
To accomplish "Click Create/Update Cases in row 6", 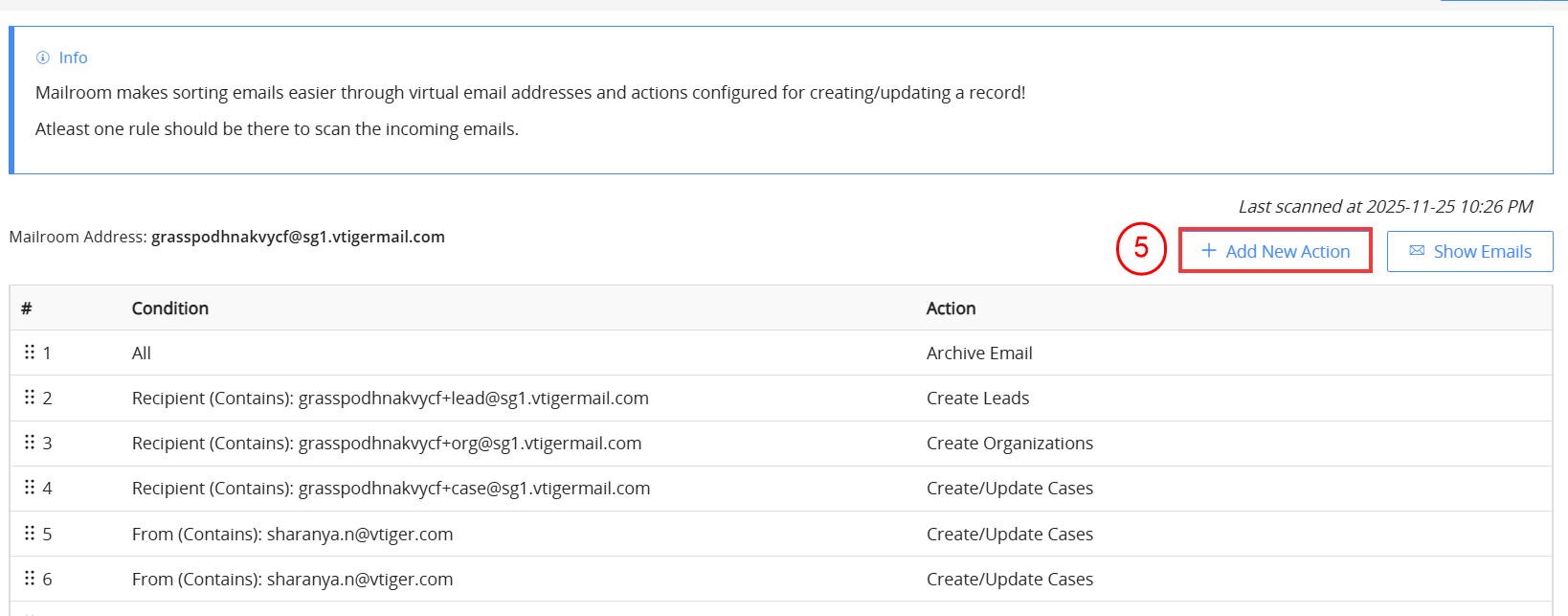I will (x=1009, y=580).
